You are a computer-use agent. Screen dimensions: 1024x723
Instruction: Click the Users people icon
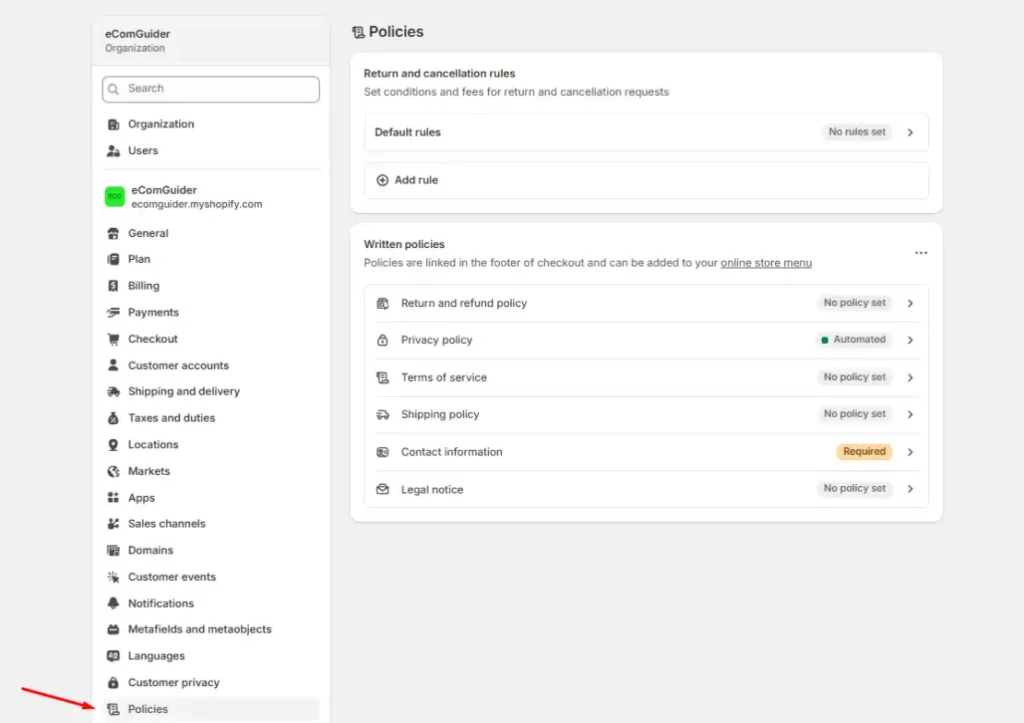(114, 151)
